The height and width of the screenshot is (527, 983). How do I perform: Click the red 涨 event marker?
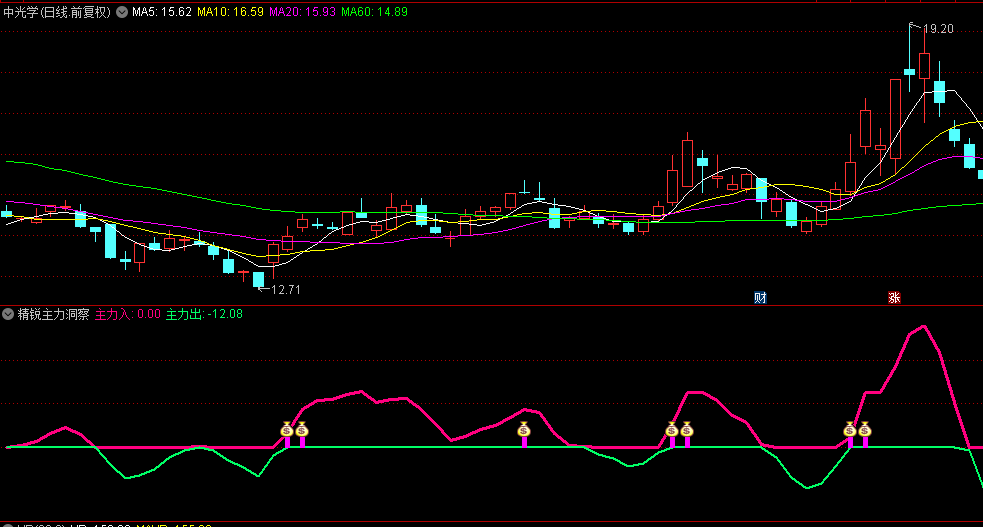tap(894, 297)
